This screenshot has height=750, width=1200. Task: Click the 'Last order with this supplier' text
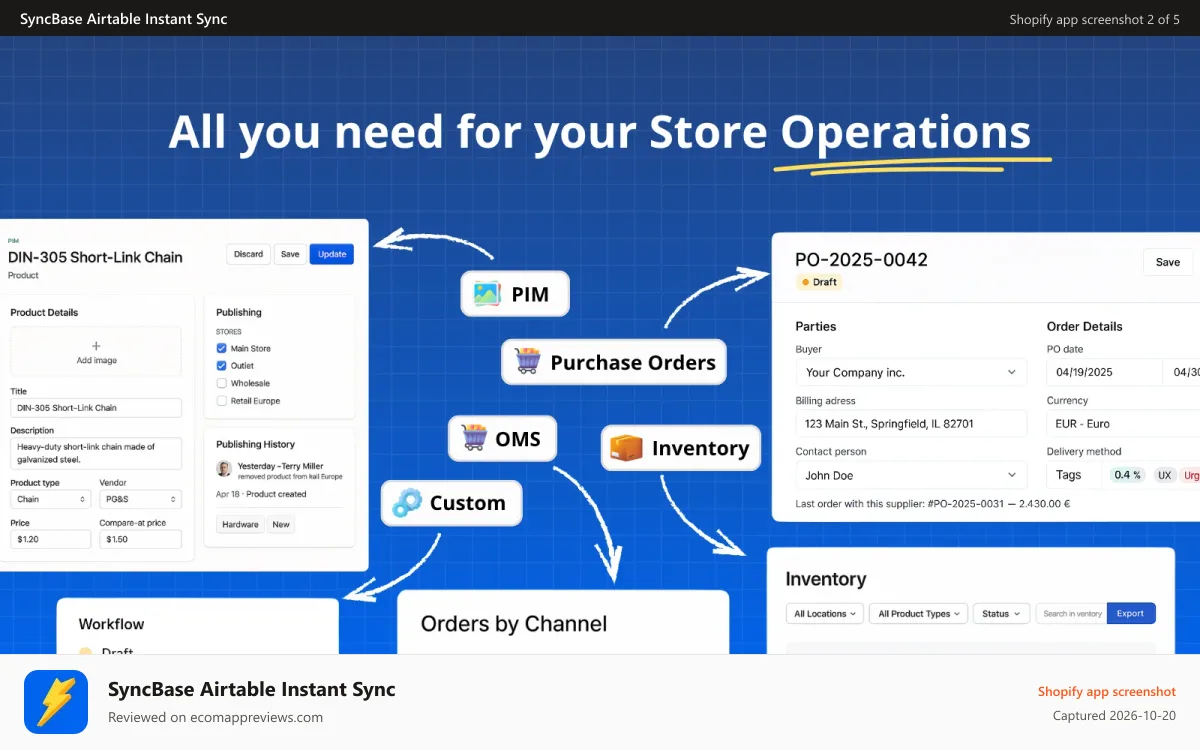pyautogui.click(x=932, y=504)
